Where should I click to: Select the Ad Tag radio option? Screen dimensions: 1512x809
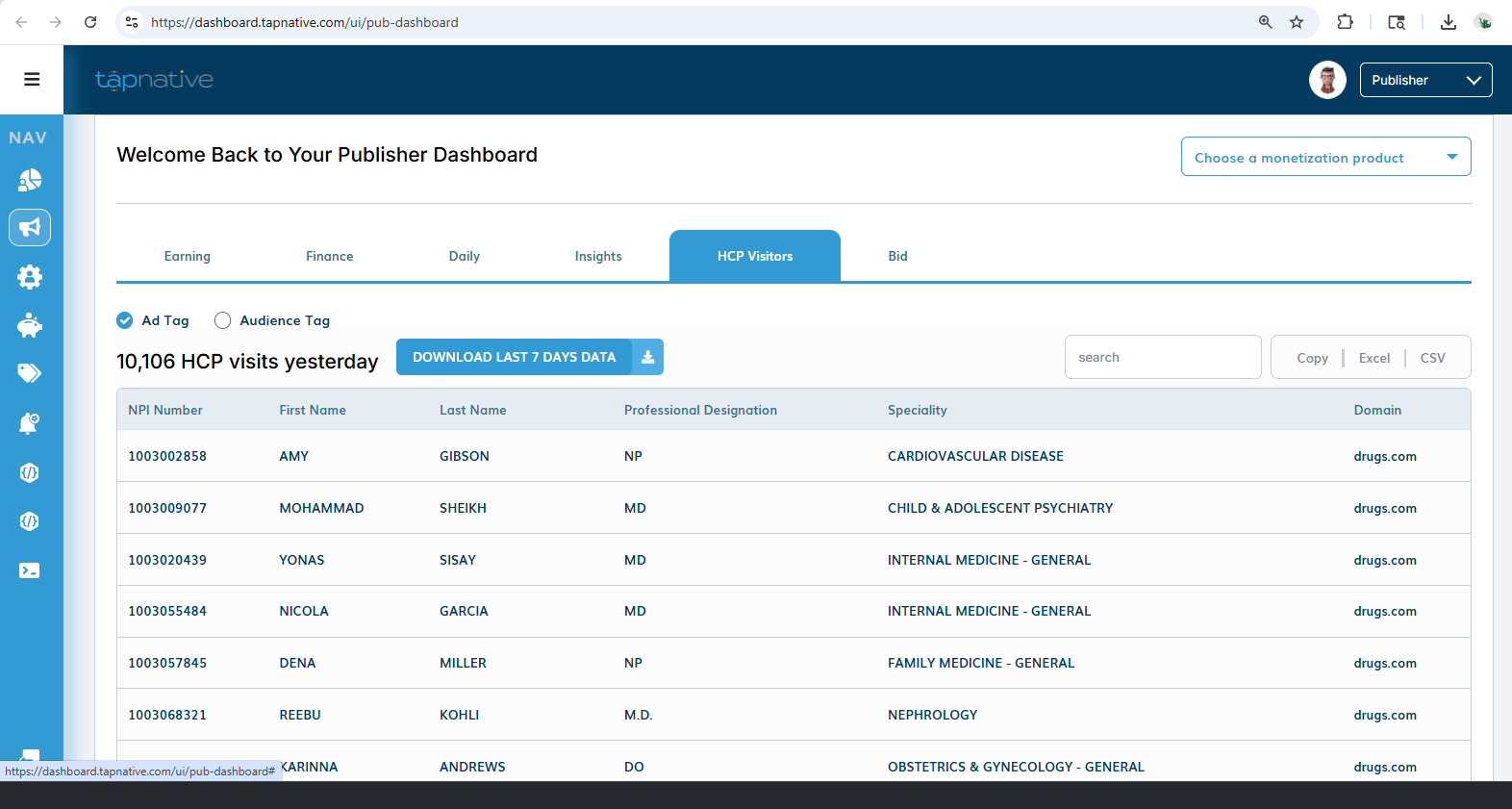click(125, 320)
